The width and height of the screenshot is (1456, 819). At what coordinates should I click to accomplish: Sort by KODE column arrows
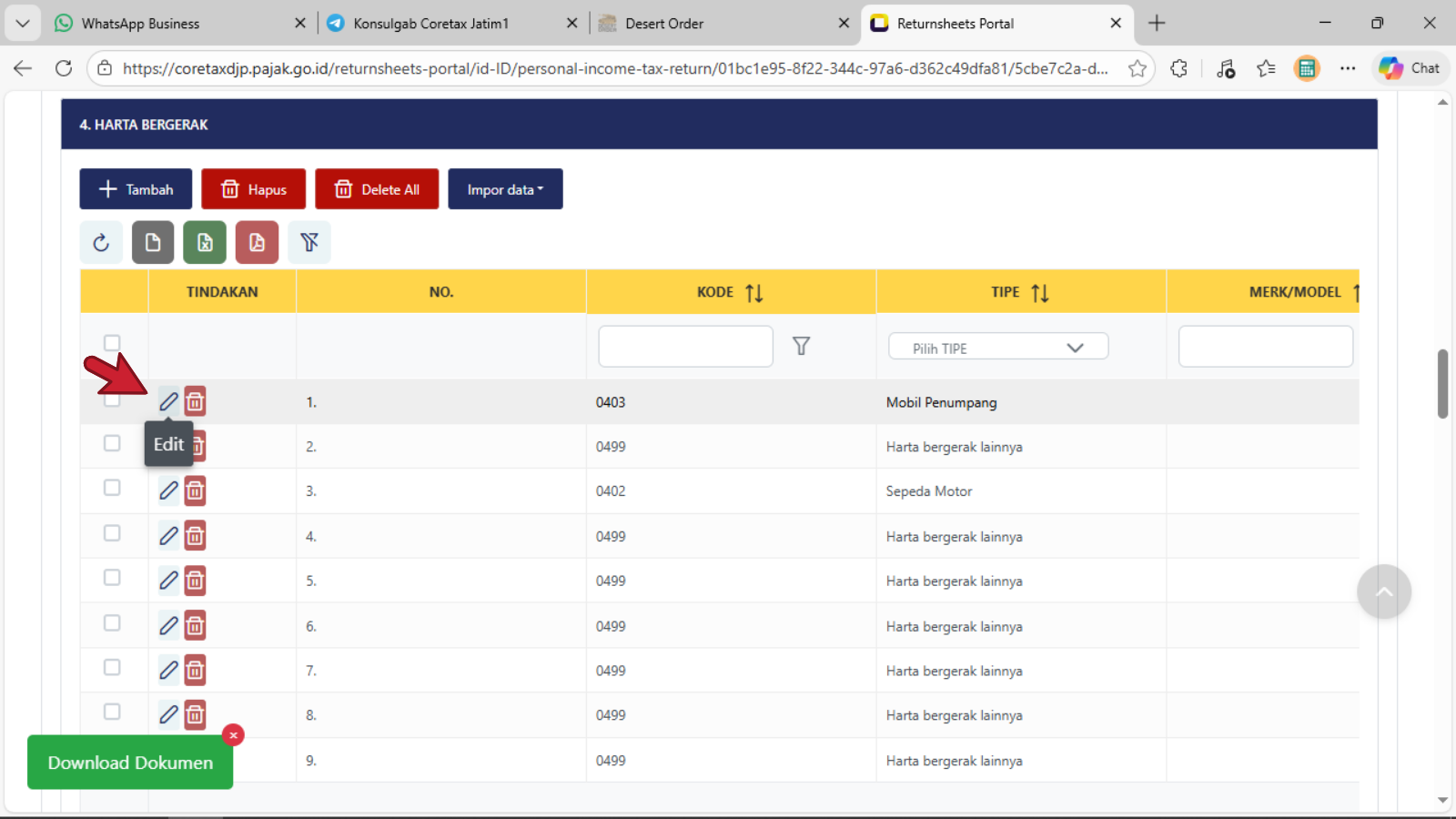point(753,293)
